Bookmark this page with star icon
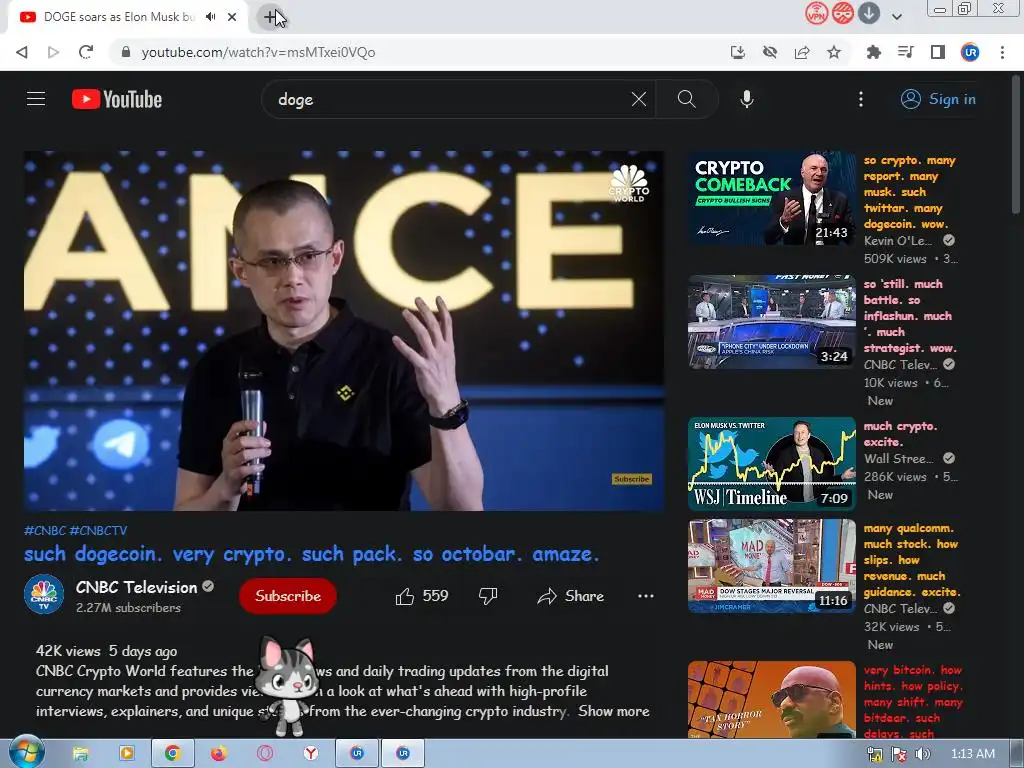The image size is (1024, 768). coord(834,52)
